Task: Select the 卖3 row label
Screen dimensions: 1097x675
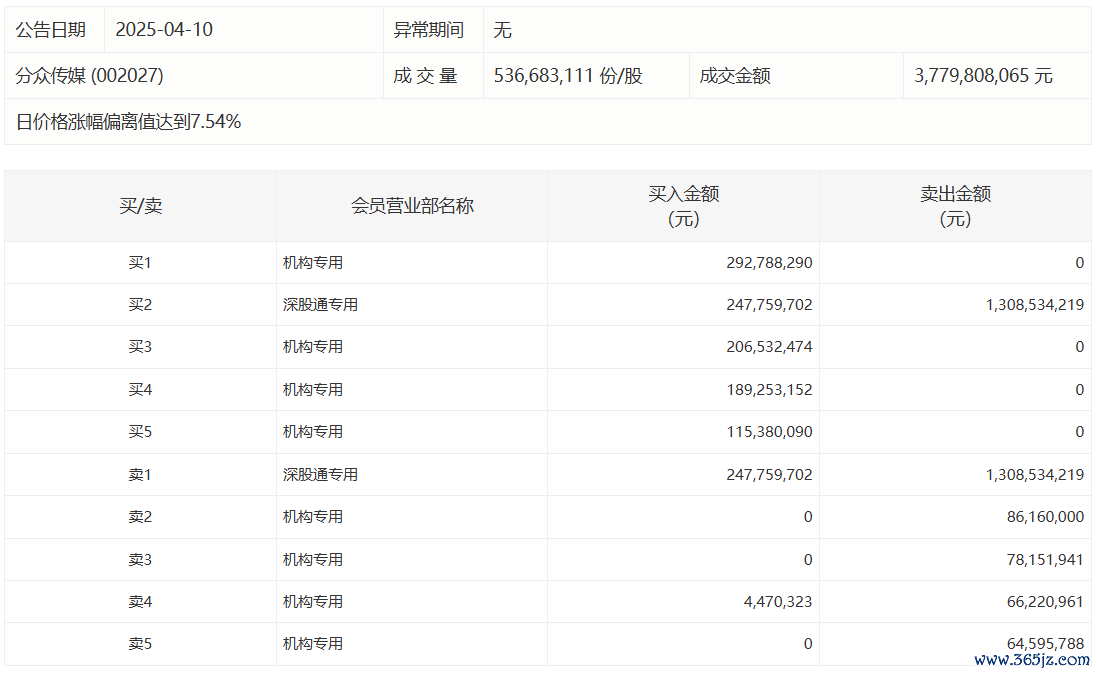Action: click(140, 559)
